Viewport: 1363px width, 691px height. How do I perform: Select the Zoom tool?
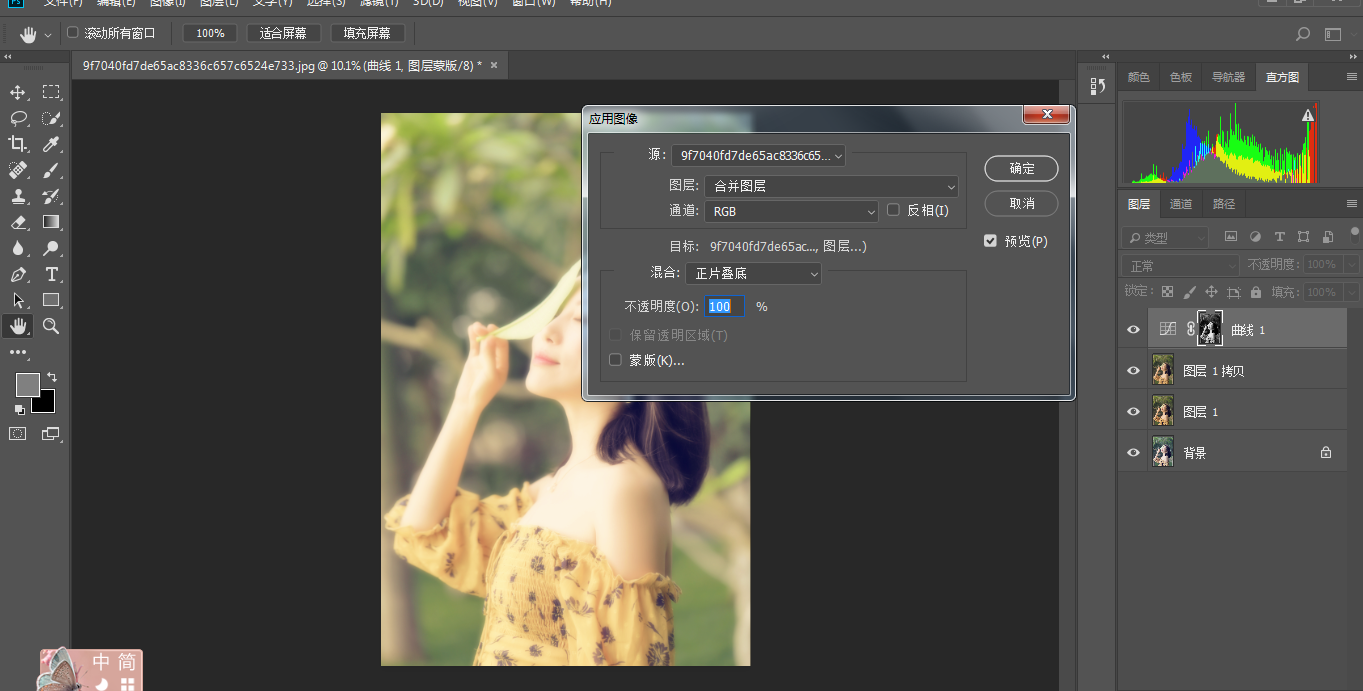tap(51, 326)
